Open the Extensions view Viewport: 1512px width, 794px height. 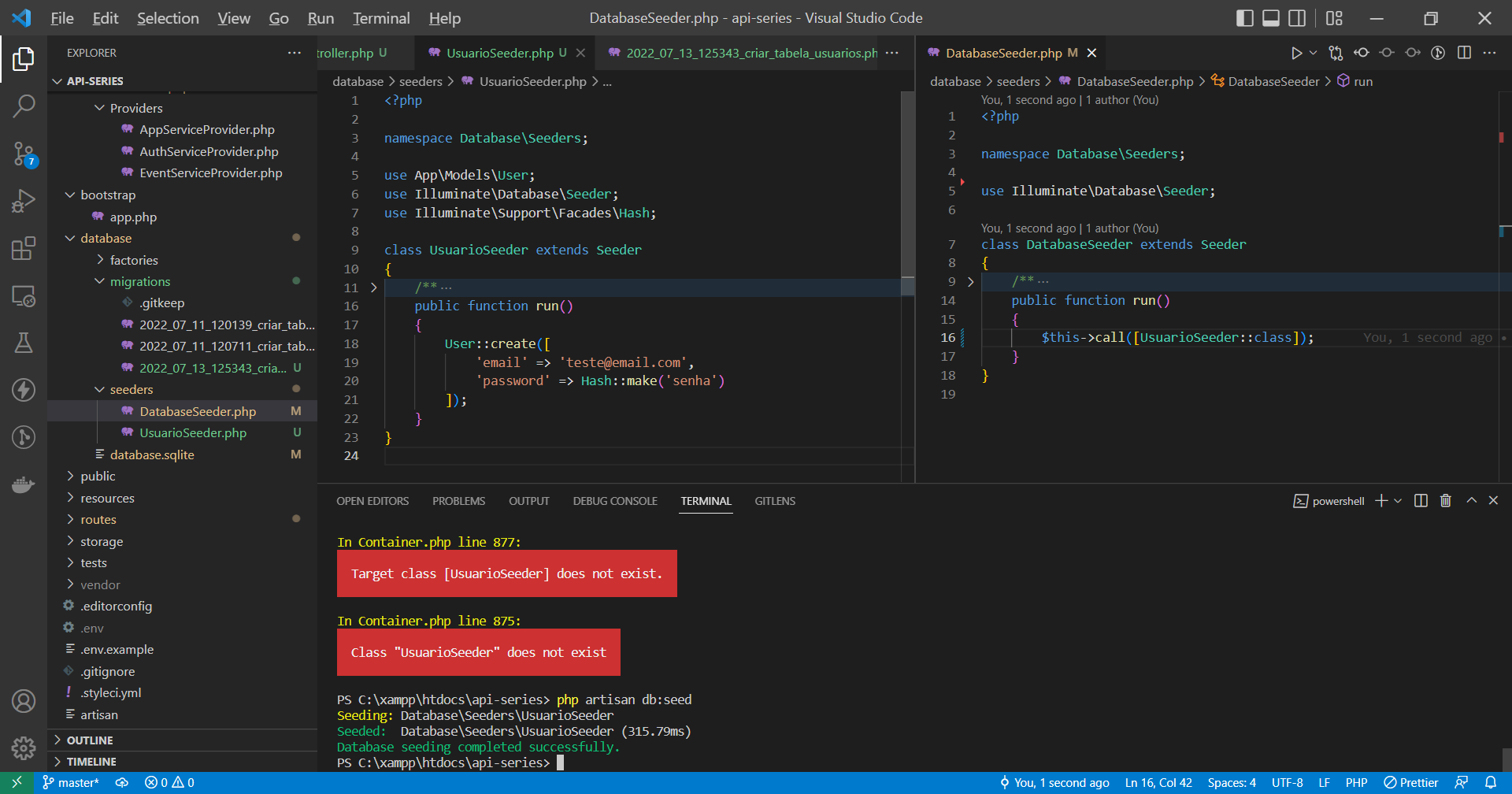(24, 249)
